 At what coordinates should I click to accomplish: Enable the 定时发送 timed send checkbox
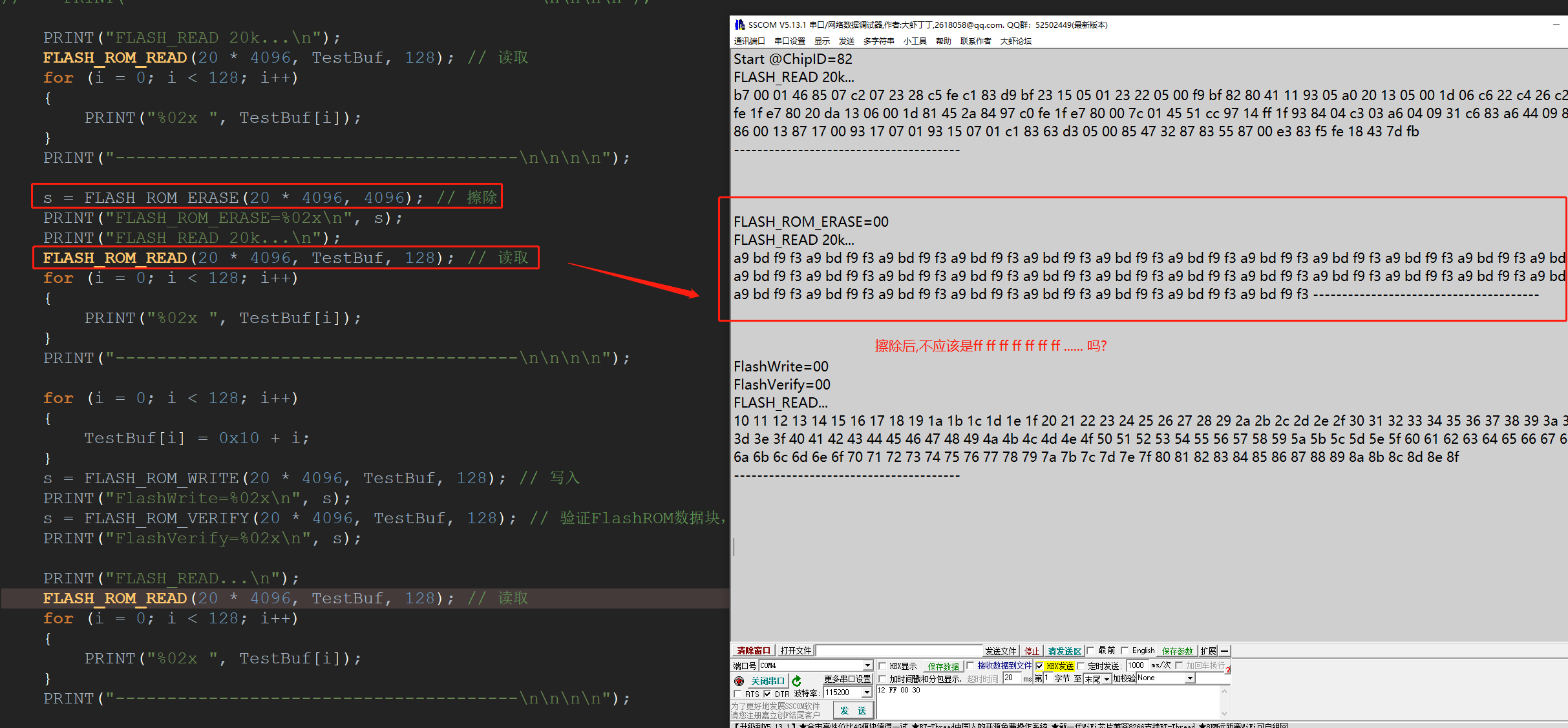tap(1081, 666)
